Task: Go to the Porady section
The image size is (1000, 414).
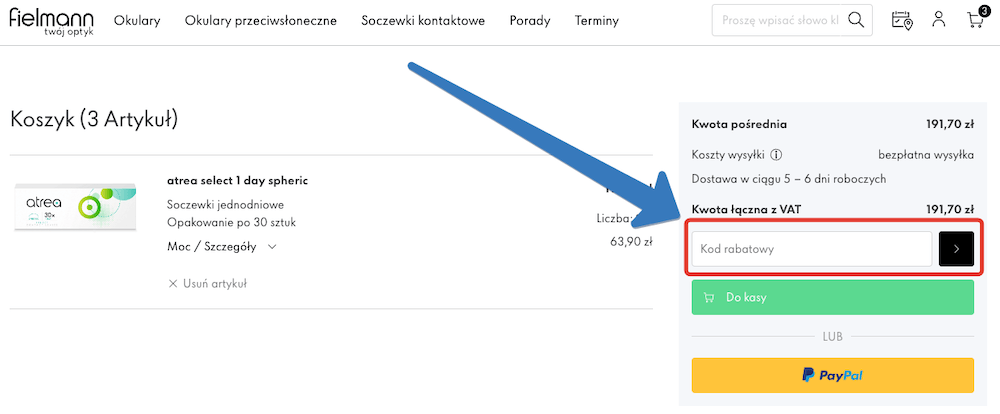Action: point(530,21)
